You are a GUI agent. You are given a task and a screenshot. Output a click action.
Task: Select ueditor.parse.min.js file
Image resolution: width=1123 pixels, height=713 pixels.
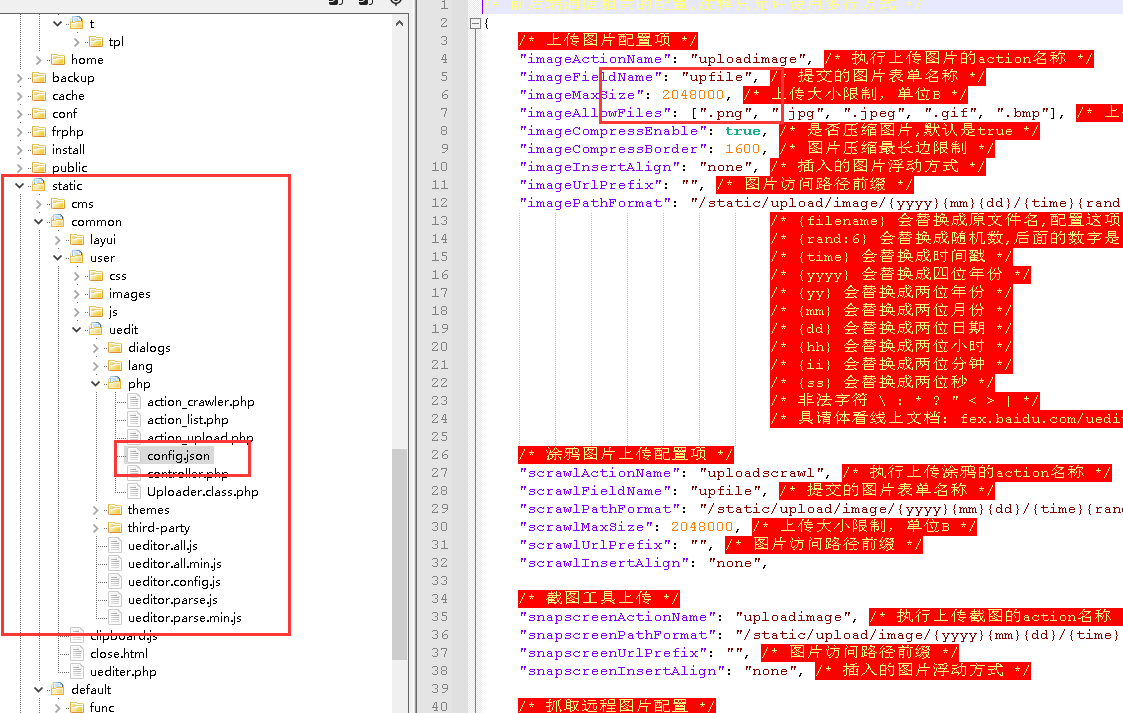[x=185, y=617]
